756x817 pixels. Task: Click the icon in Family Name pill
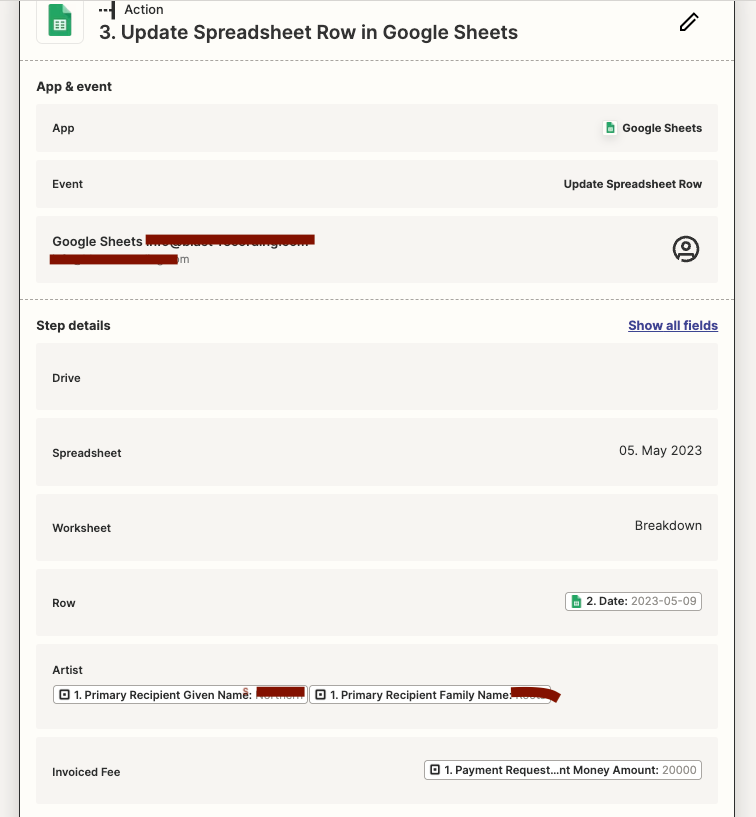pos(320,695)
